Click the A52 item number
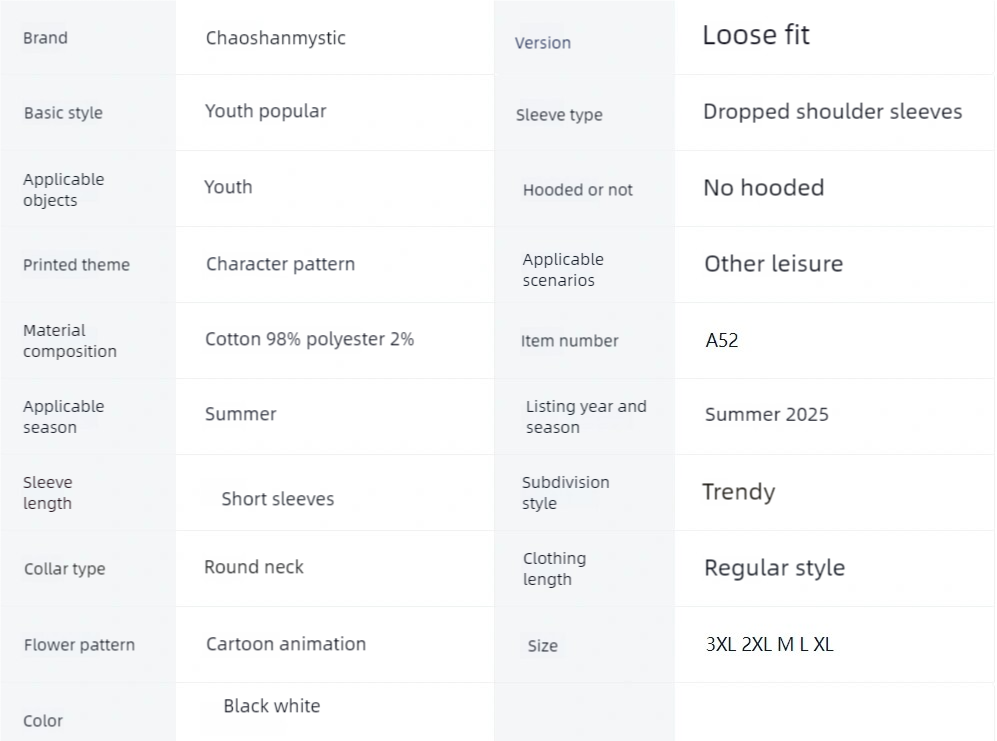 (722, 340)
